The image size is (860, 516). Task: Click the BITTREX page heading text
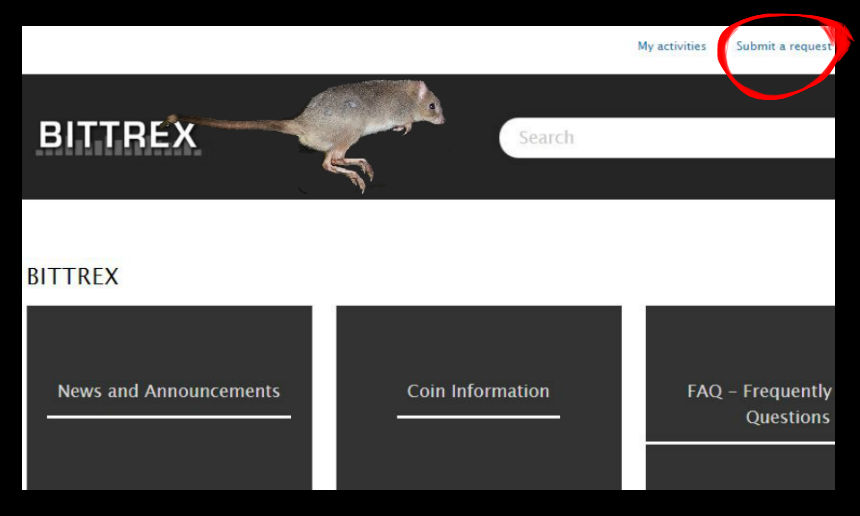72,276
